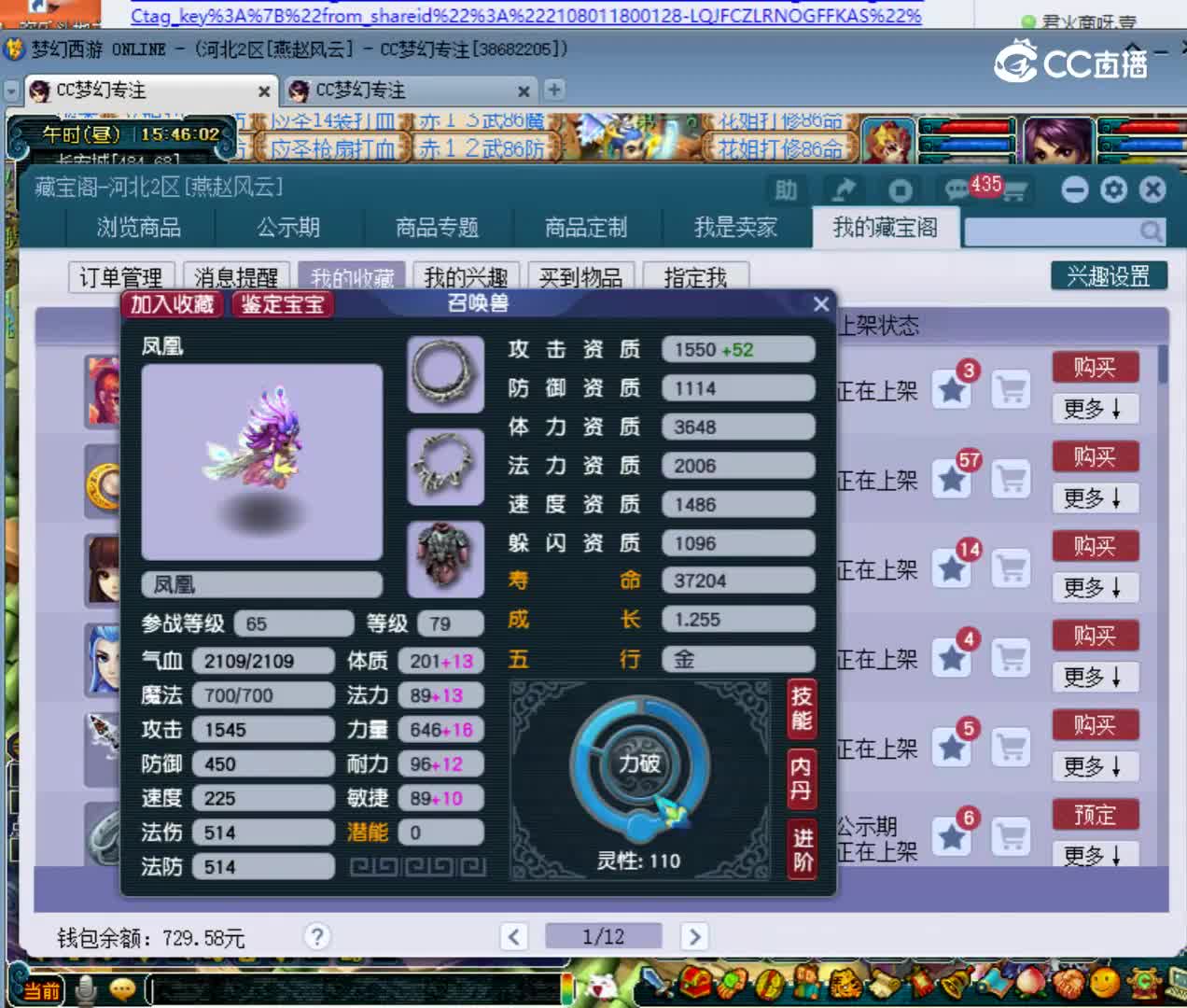Click the magnifier search icon

coord(1151,231)
